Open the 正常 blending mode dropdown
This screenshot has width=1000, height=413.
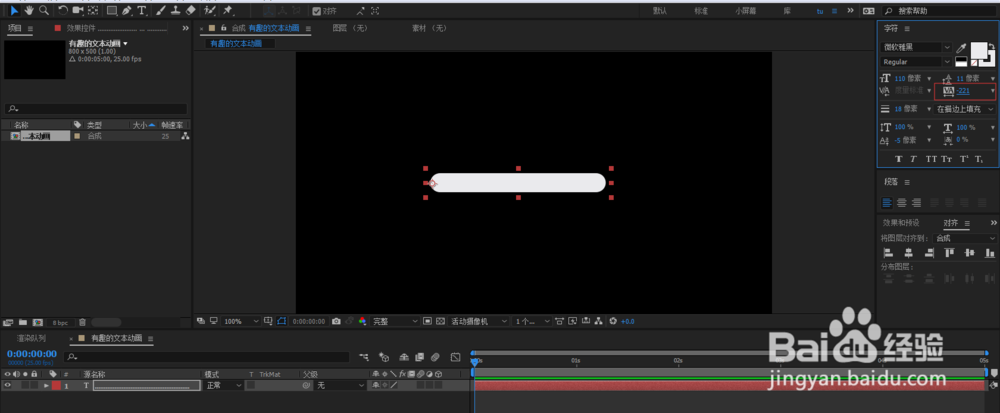coord(223,386)
